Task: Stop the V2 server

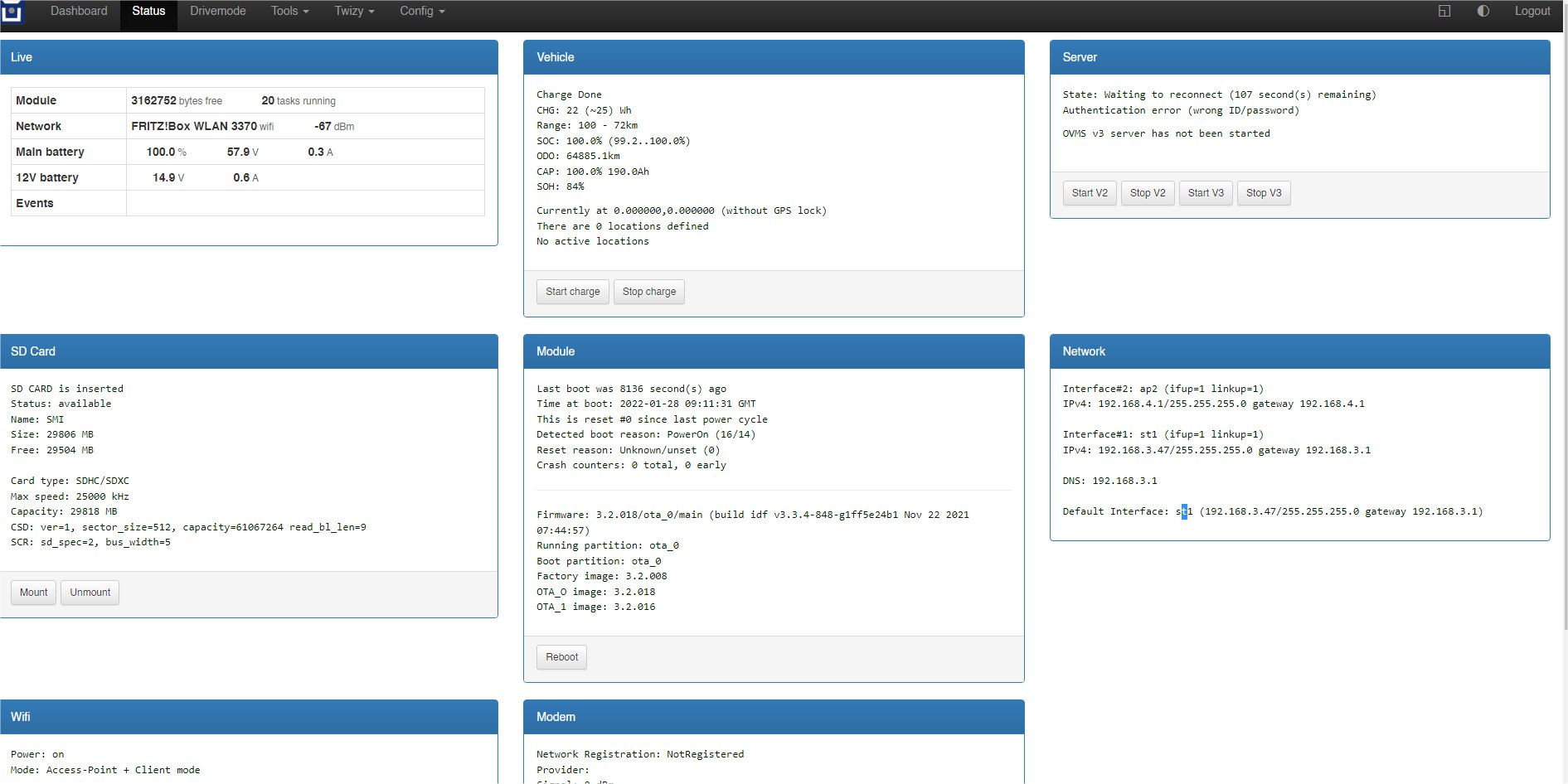Action: (x=1147, y=193)
